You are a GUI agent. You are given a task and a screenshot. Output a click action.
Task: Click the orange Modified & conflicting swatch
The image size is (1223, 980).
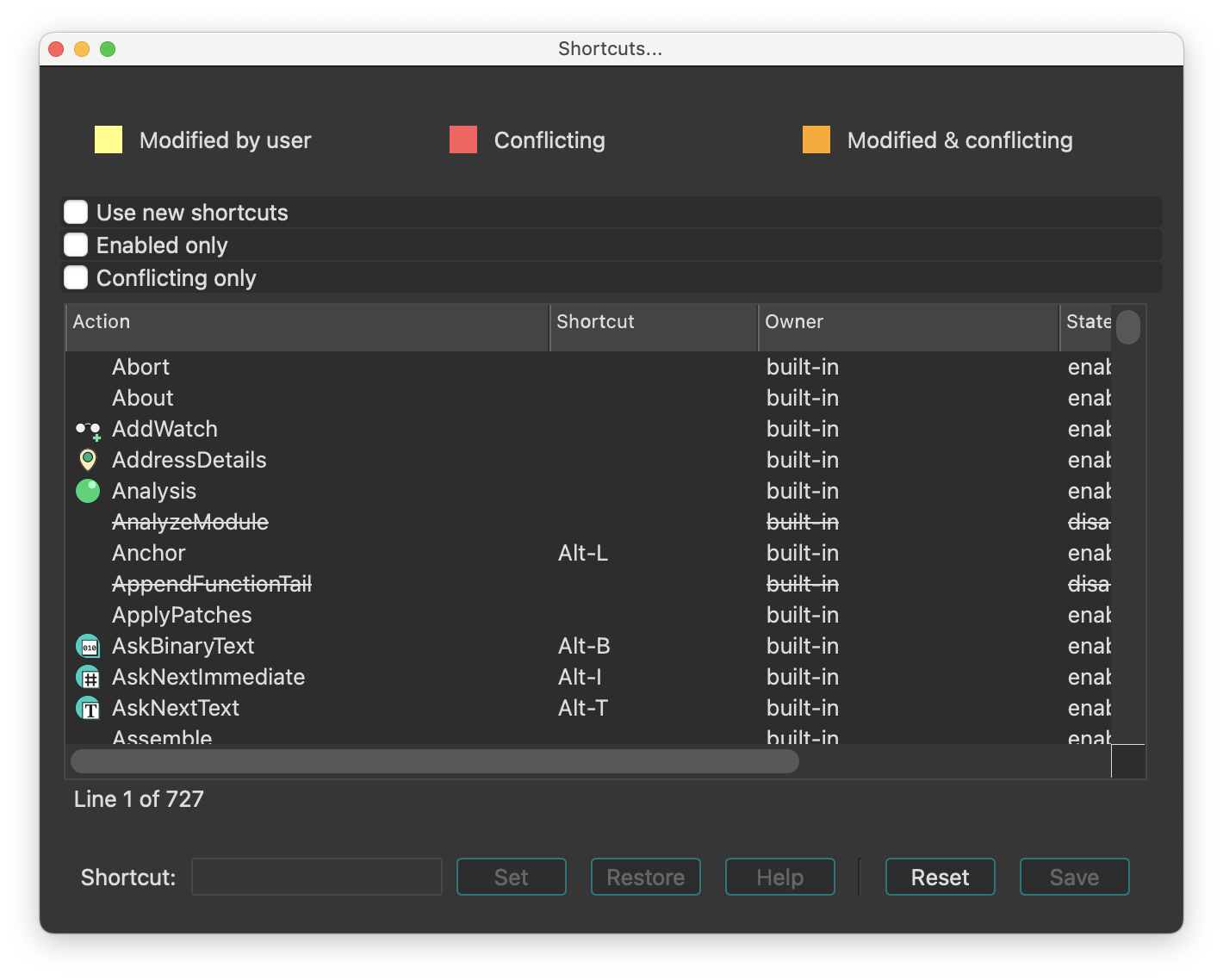tap(816, 140)
